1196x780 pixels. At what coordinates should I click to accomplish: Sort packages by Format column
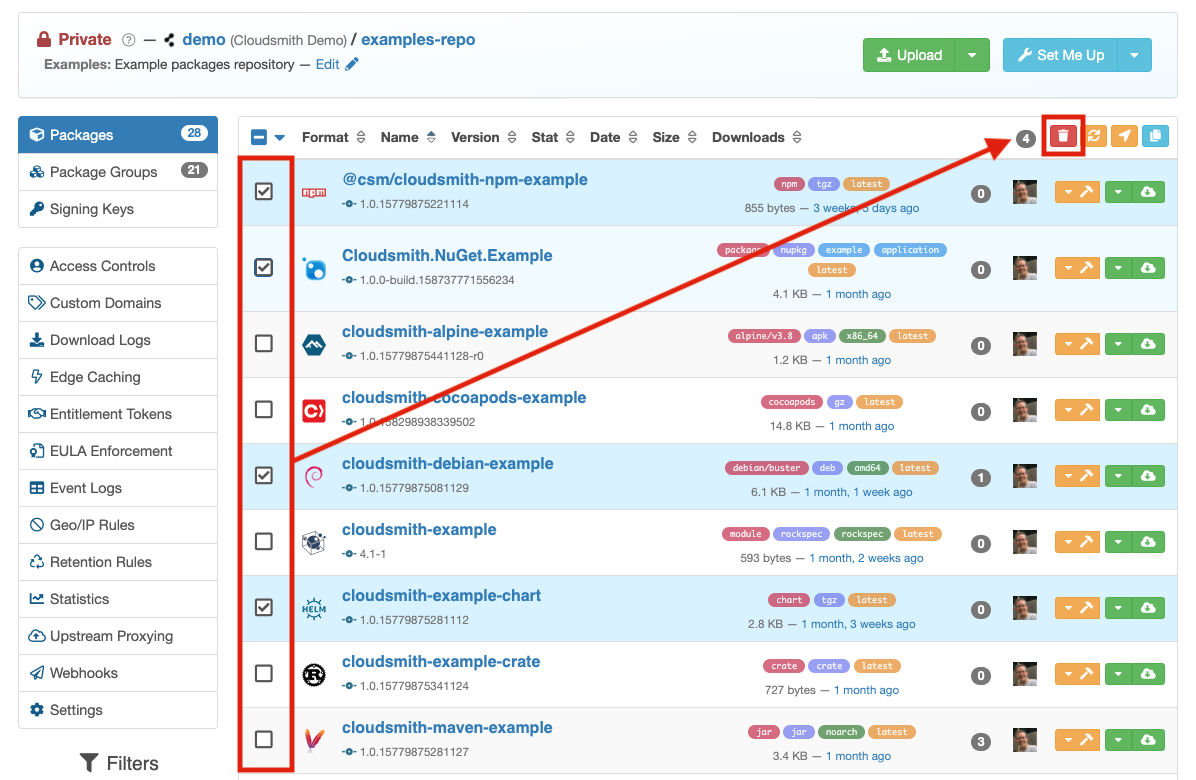(333, 137)
